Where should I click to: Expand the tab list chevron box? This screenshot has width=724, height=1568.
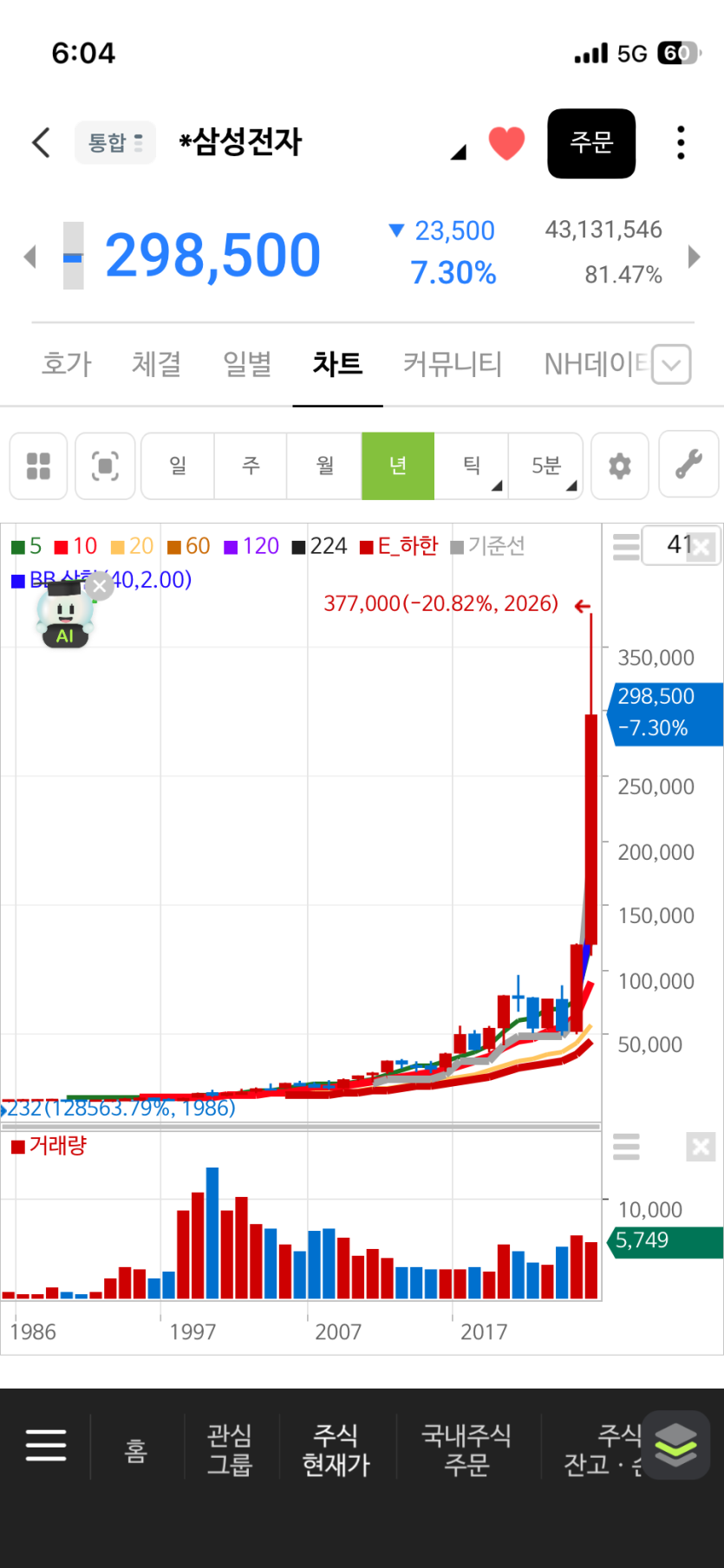(x=671, y=364)
